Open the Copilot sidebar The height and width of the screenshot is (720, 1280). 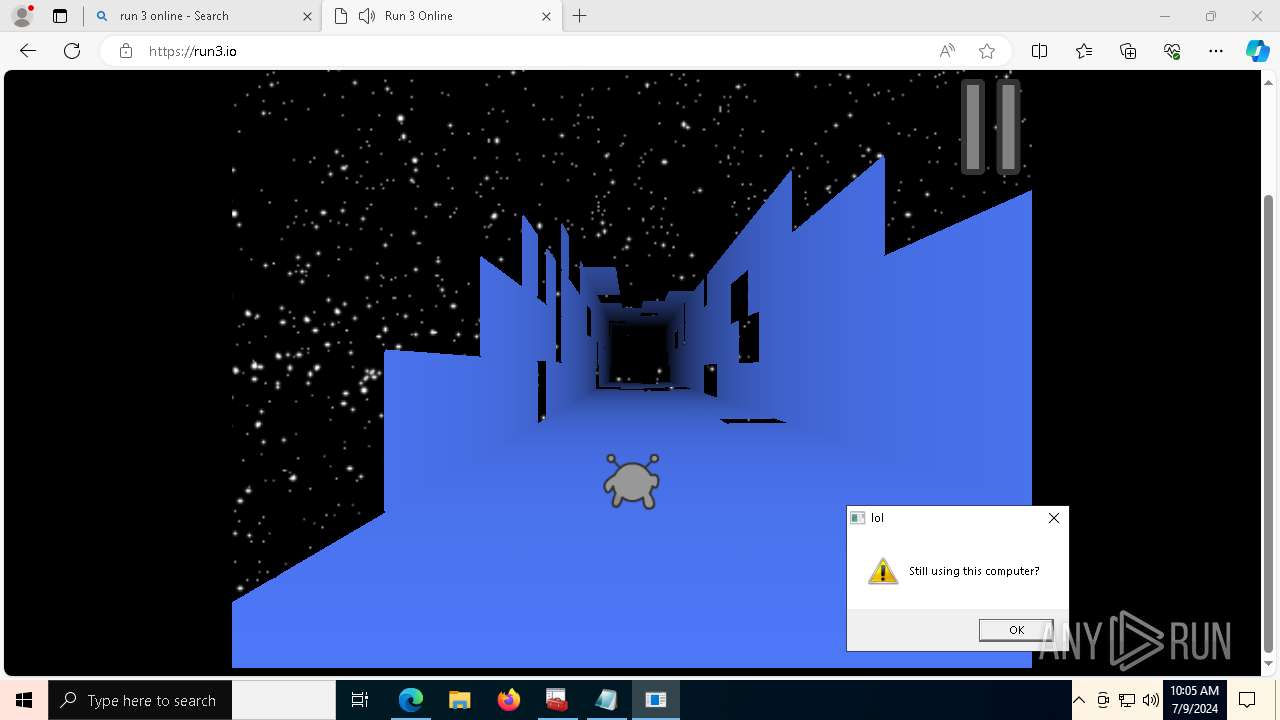pyautogui.click(x=1258, y=51)
